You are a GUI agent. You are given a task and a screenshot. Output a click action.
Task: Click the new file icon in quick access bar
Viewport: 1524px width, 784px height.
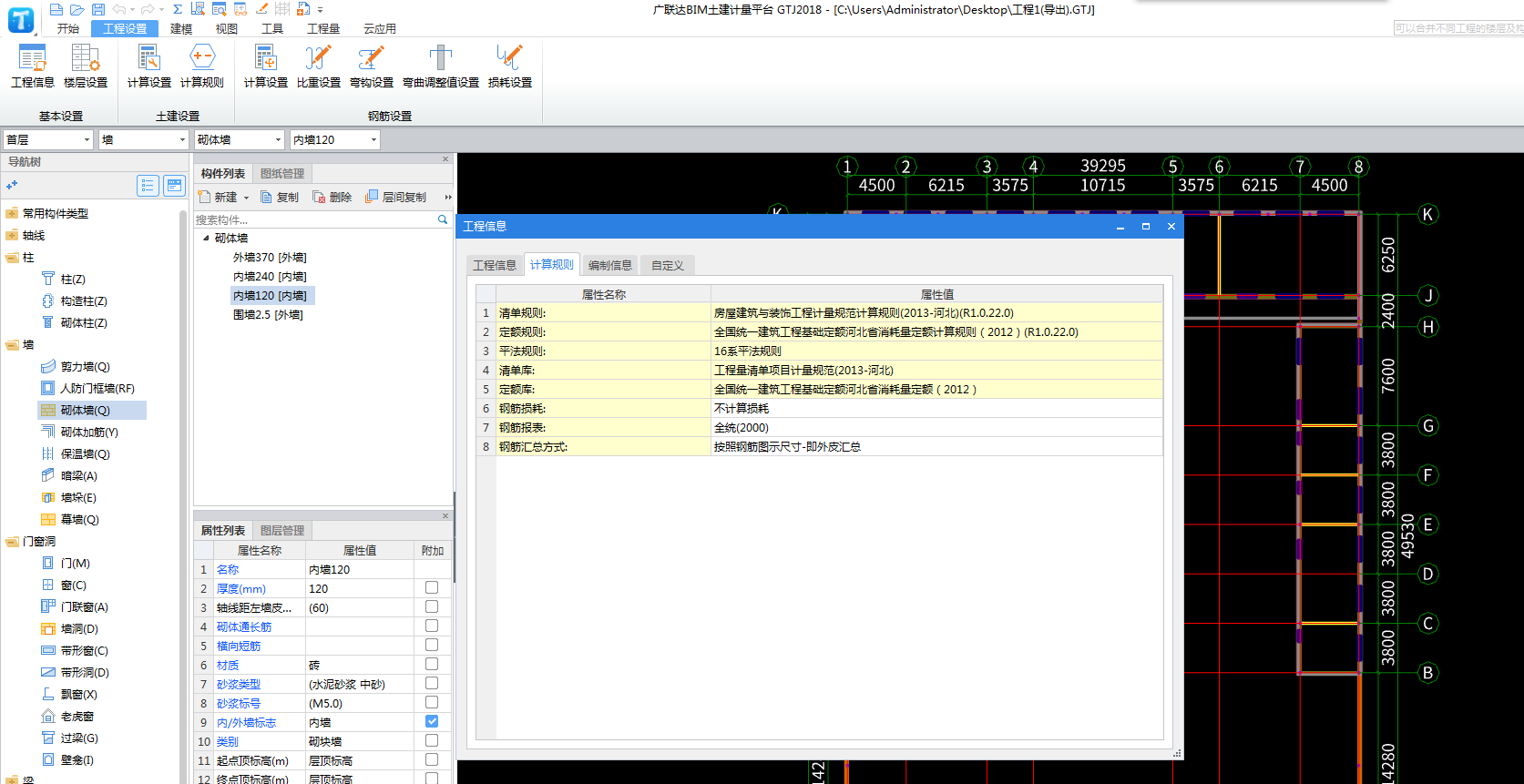coord(56,9)
